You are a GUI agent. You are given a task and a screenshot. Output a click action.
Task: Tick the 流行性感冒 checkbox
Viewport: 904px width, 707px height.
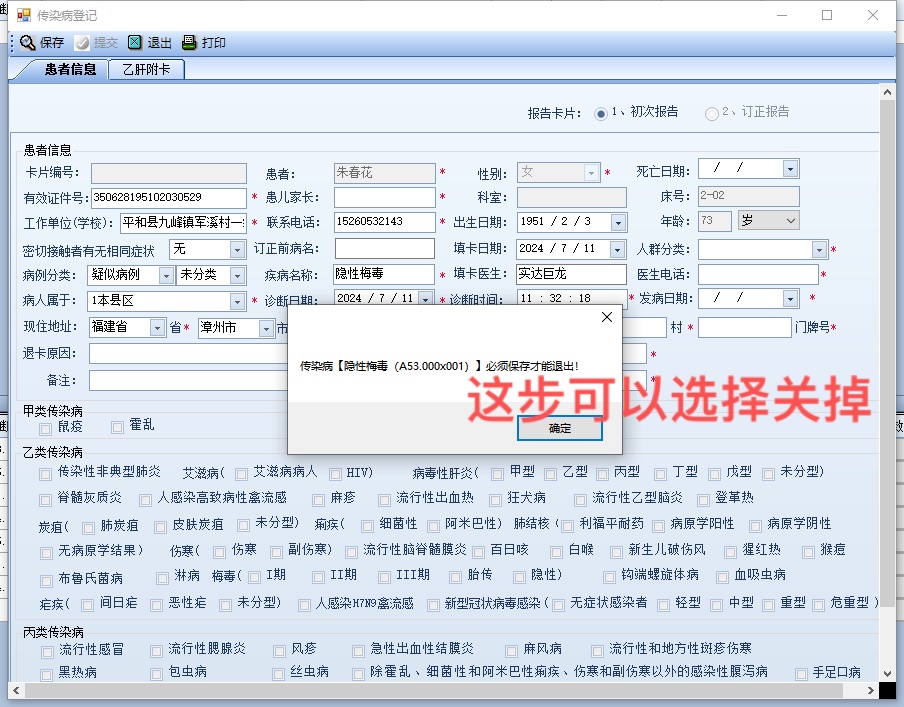click(x=47, y=652)
